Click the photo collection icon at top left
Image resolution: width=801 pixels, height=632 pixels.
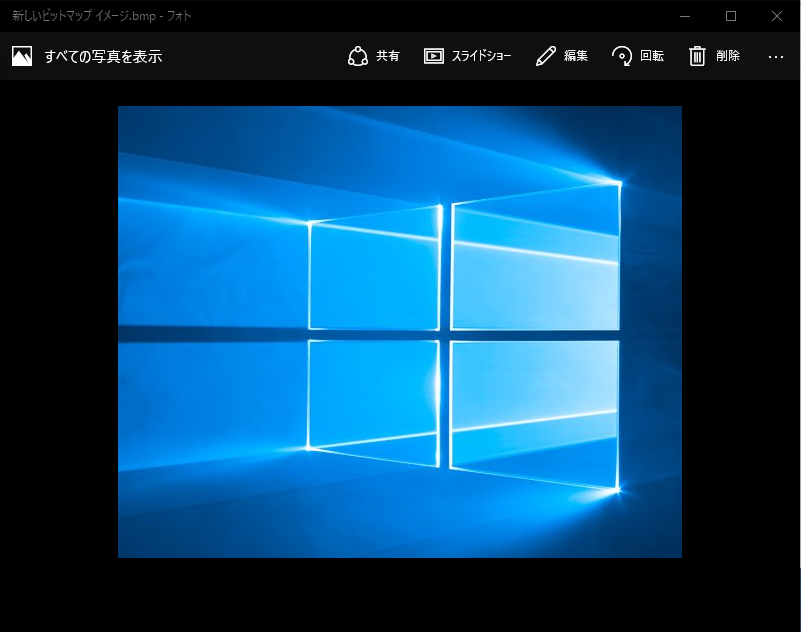tap(22, 56)
